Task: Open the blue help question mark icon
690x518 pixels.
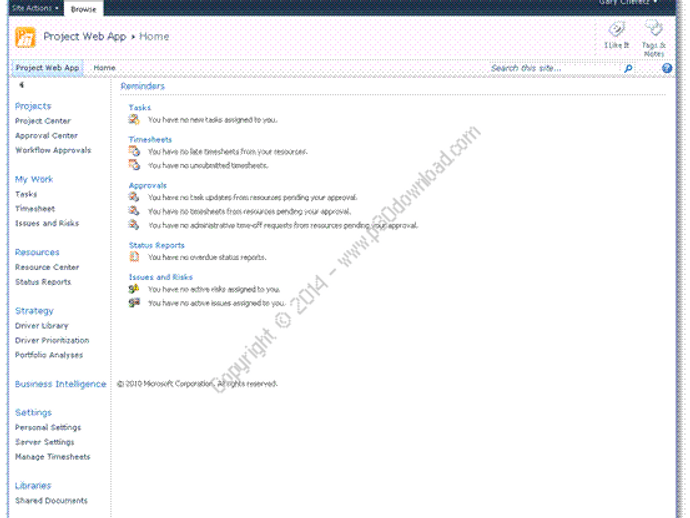Action: coord(667,68)
